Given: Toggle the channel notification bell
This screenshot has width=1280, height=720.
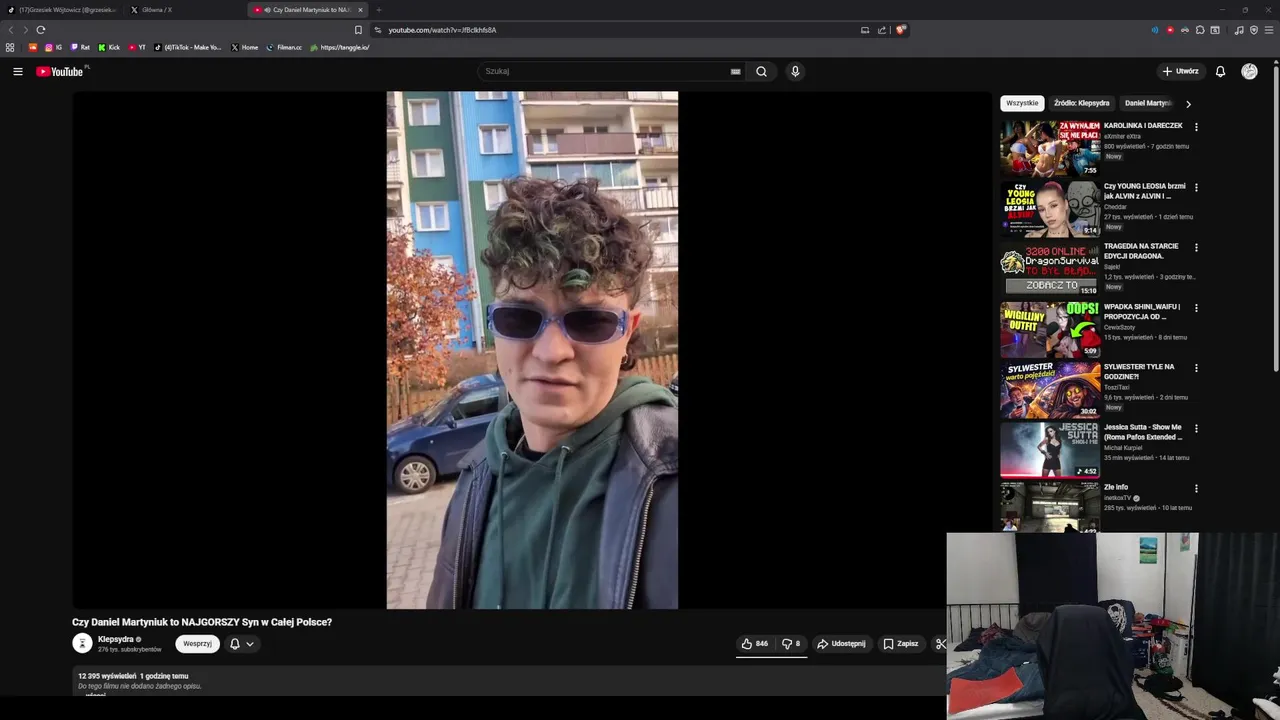Looking at the screenshot, I should point(235,644).
